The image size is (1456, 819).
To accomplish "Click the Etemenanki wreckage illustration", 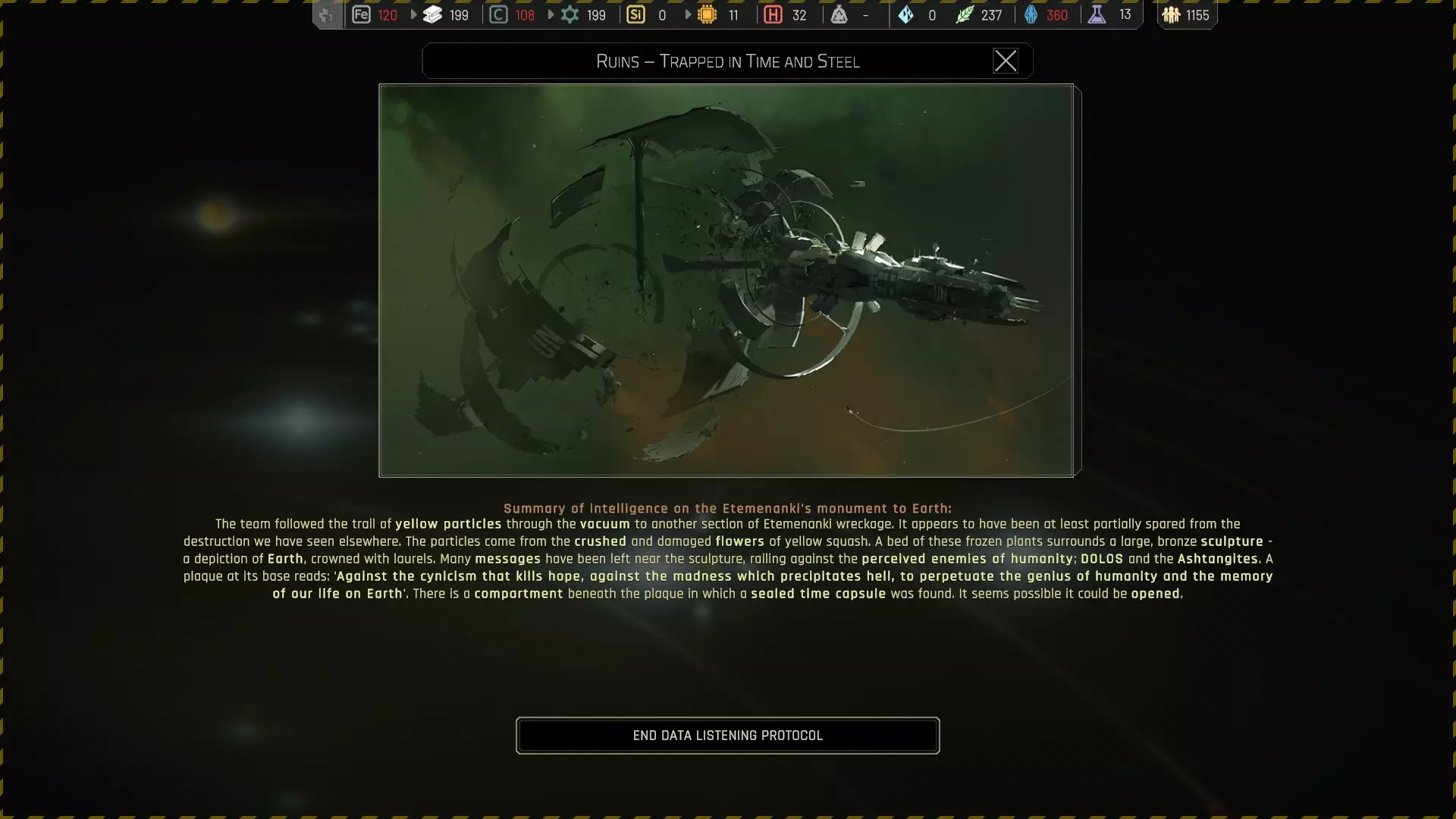I will [726, 281].
